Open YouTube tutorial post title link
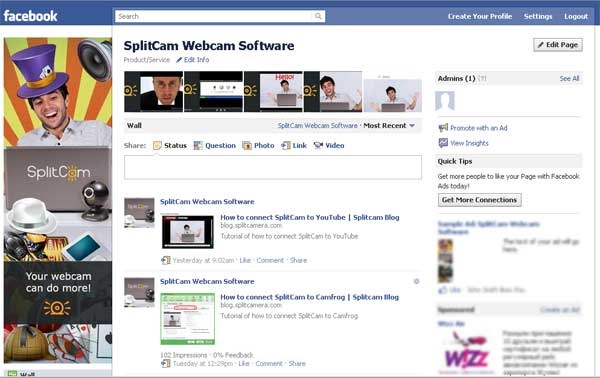Image resolution: width=600 pixels, height=378 pixels. coord(310,217)
